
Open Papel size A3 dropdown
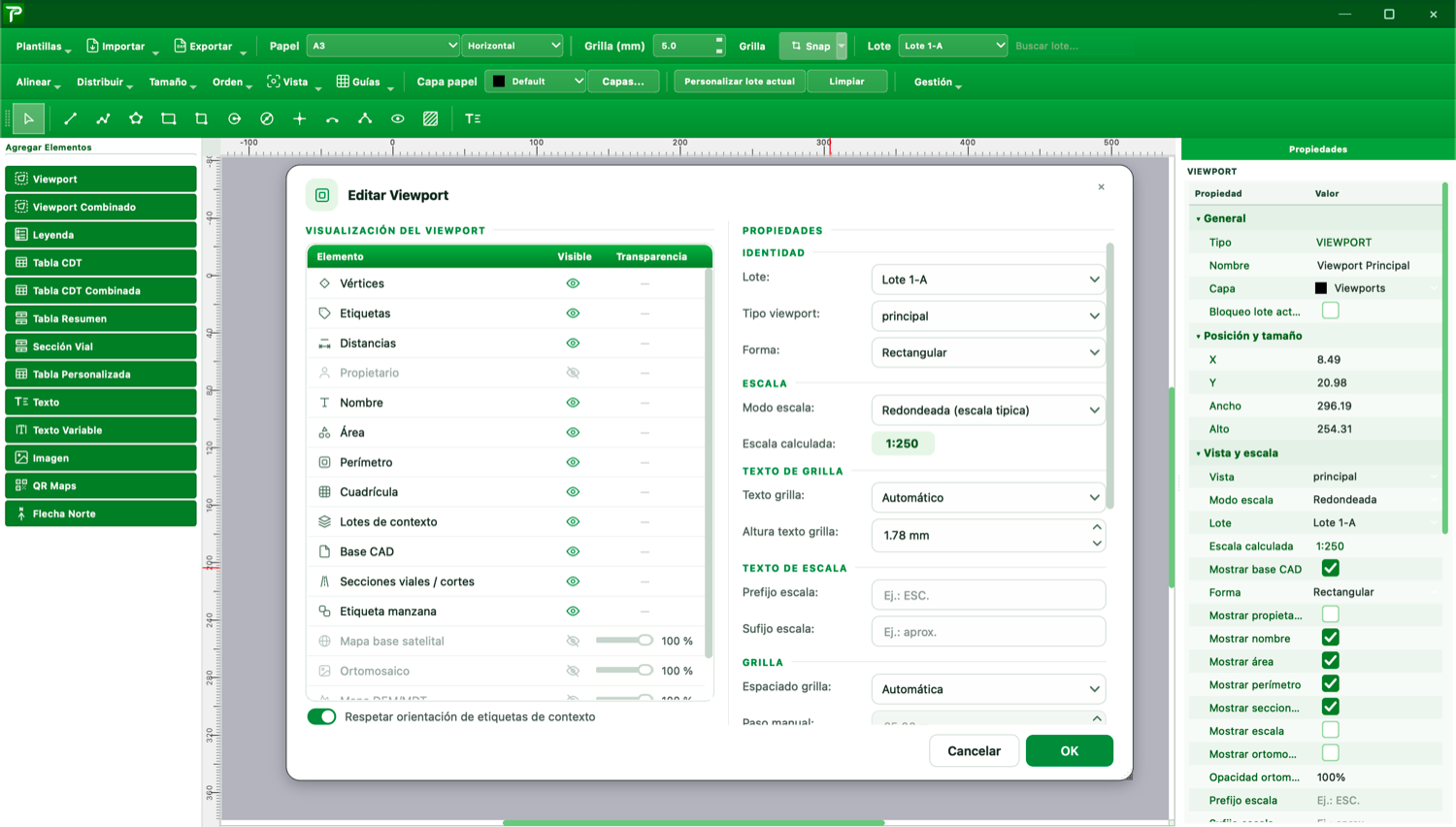tap(382, 46)
